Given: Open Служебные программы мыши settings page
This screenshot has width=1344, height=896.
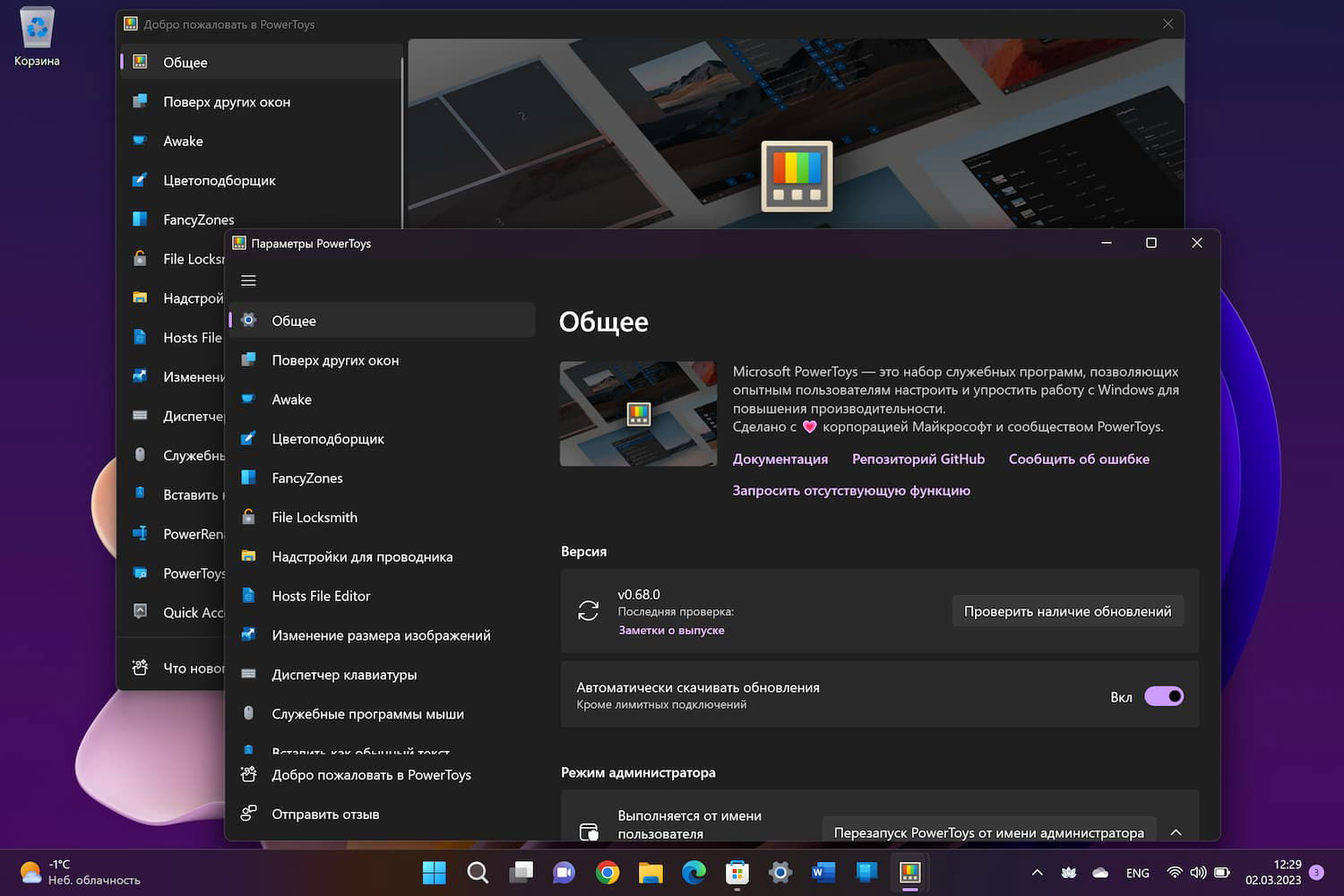Looking at the screenshot, I should (x=383, y=714).
